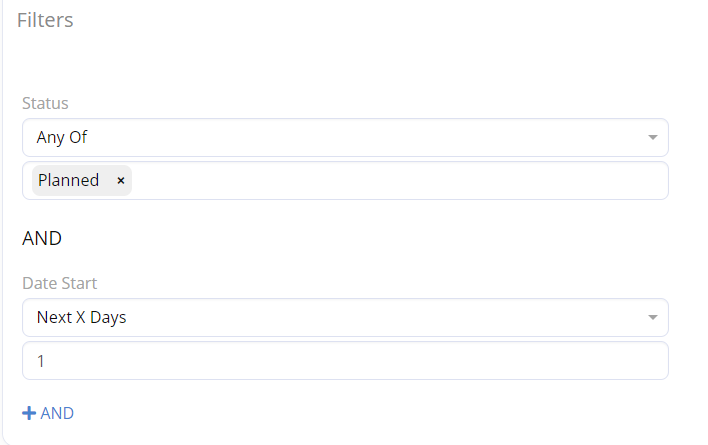Click the Date Start field label

pyautogui.click(x=59, y=285)
